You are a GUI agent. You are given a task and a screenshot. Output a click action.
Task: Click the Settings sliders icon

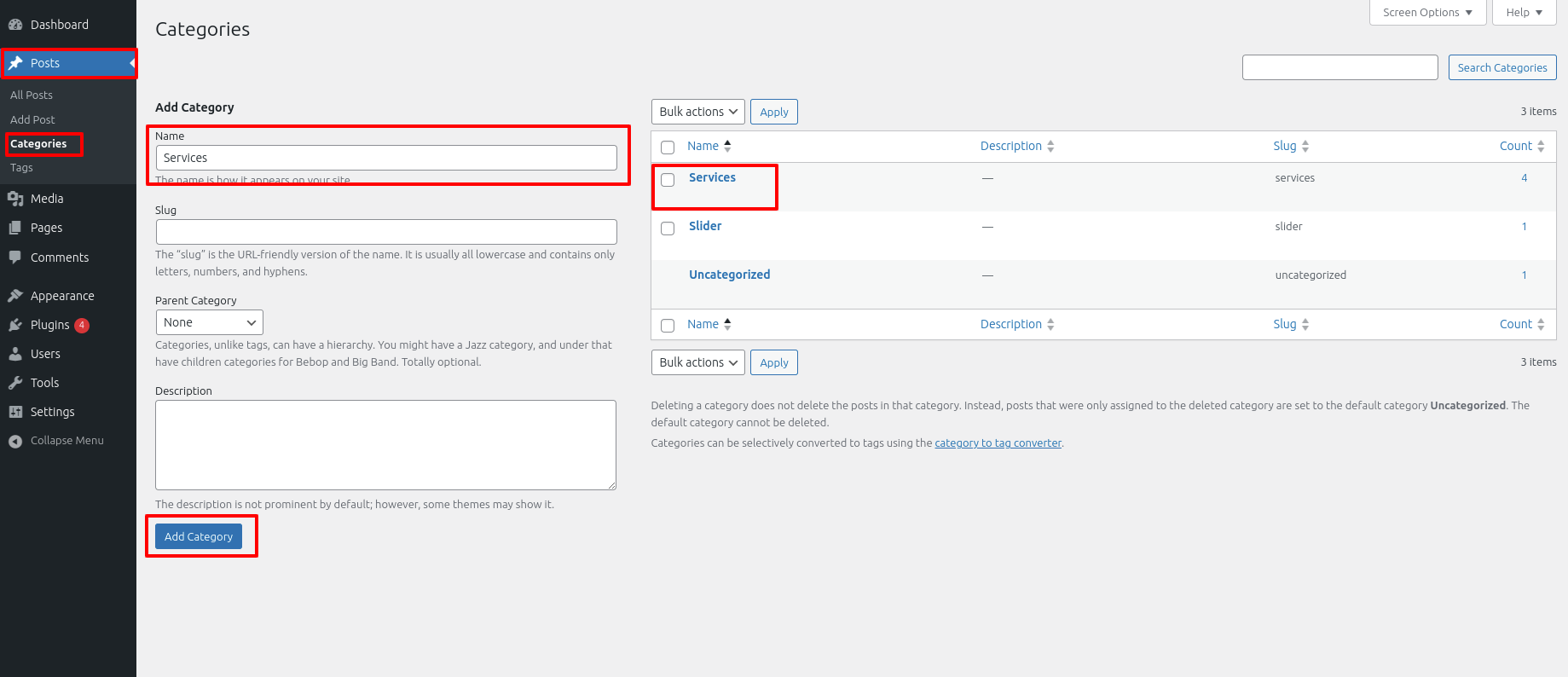pos(15,412)
